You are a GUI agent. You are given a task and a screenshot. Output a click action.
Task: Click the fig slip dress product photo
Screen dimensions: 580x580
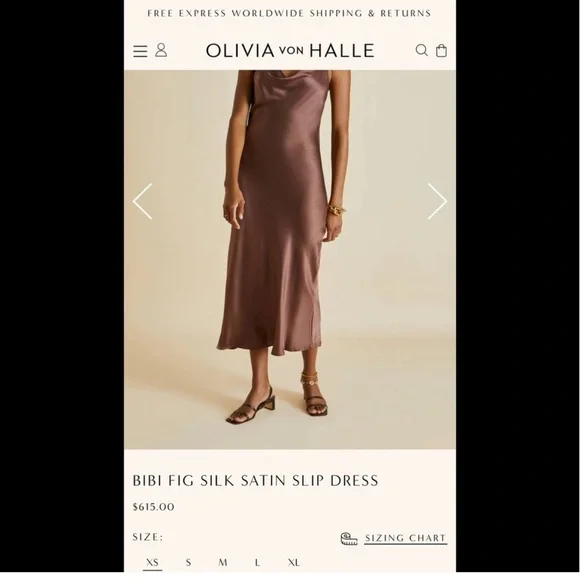[x=290, y=260]
